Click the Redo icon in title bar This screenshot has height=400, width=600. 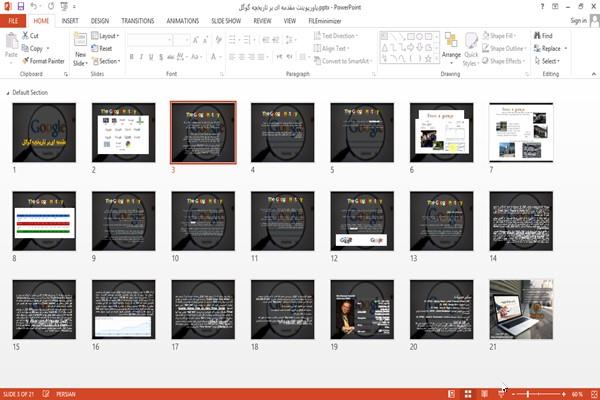point(51,6)
